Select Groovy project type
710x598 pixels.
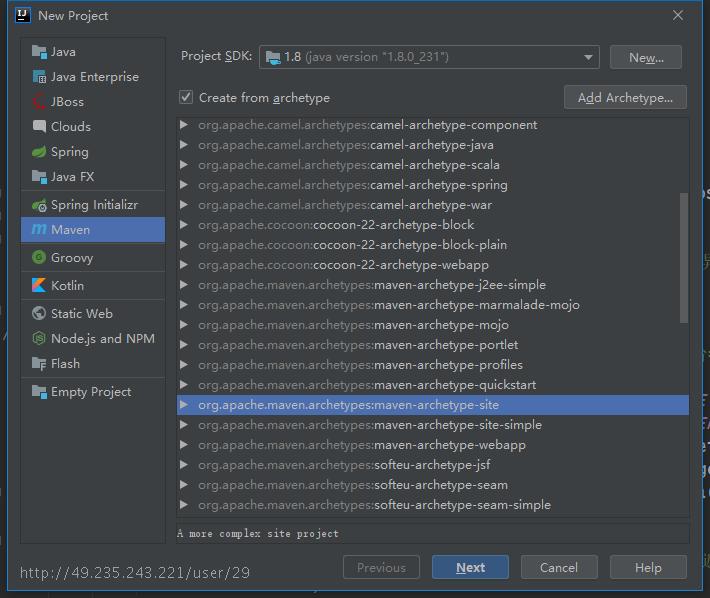click(x=93, y=258)
